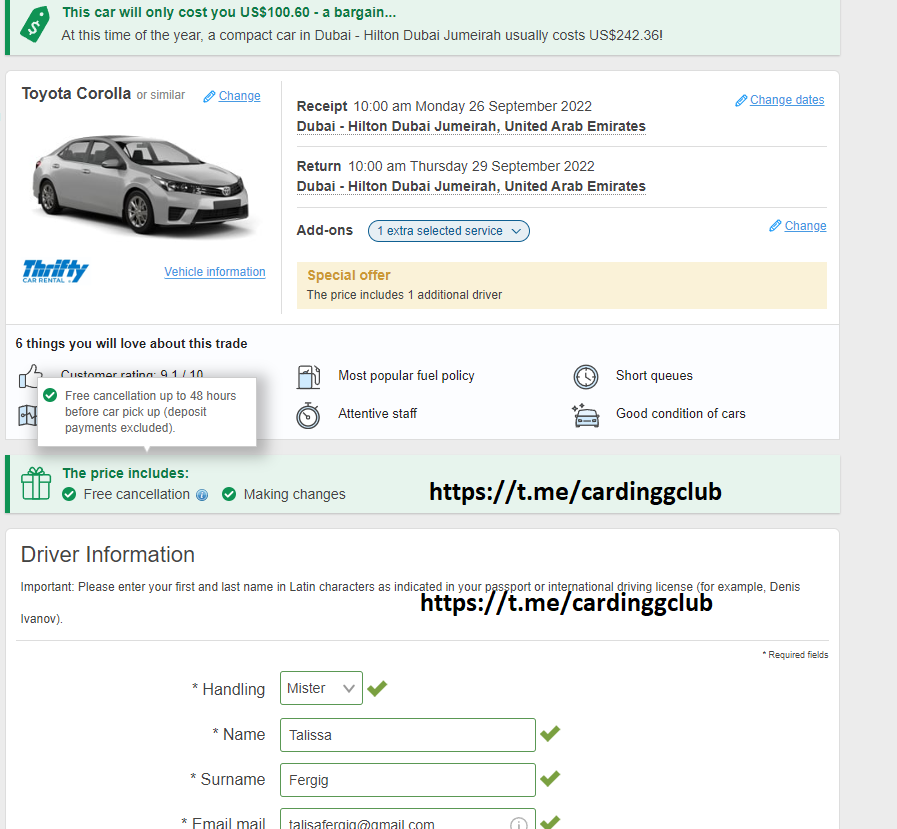Click the map icon partly behind the tooltip
The height and width of the screenshot is (829, 897).
[x=27, y=415]
